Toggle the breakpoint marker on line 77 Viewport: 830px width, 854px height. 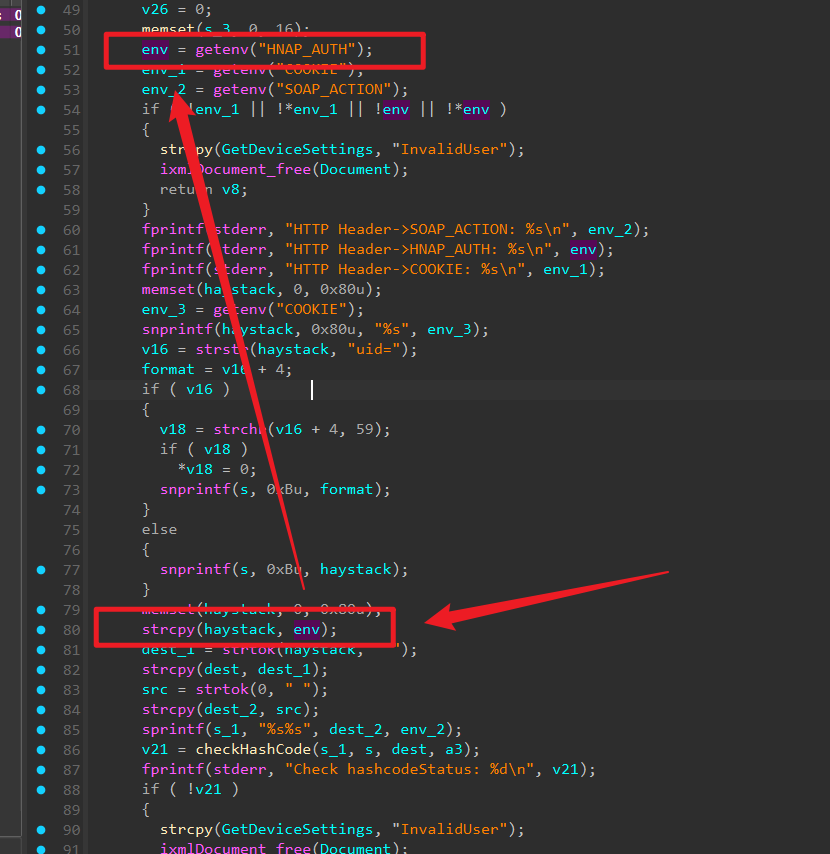[41, 570]
